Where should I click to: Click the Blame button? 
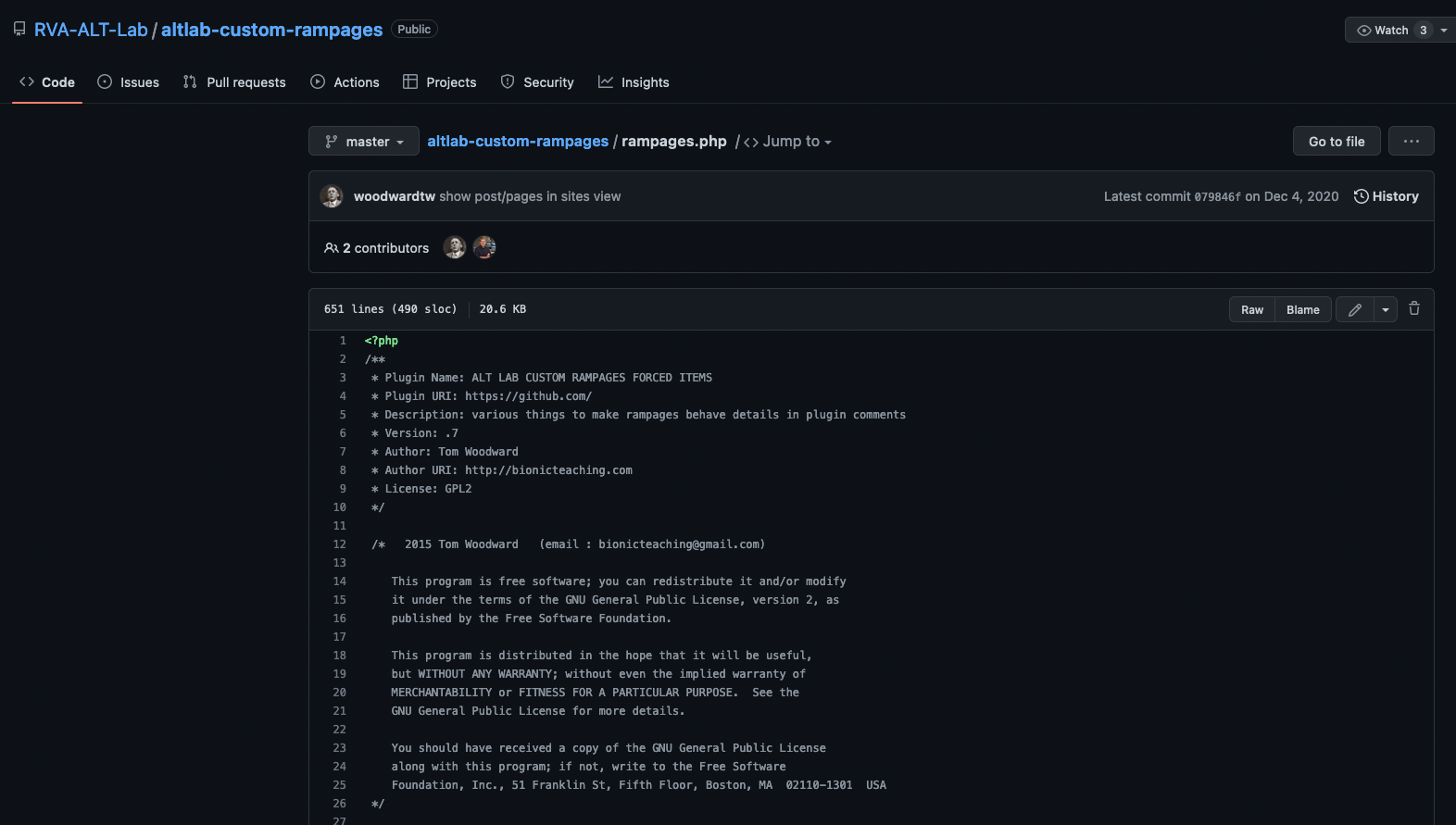pos(1303,310)
